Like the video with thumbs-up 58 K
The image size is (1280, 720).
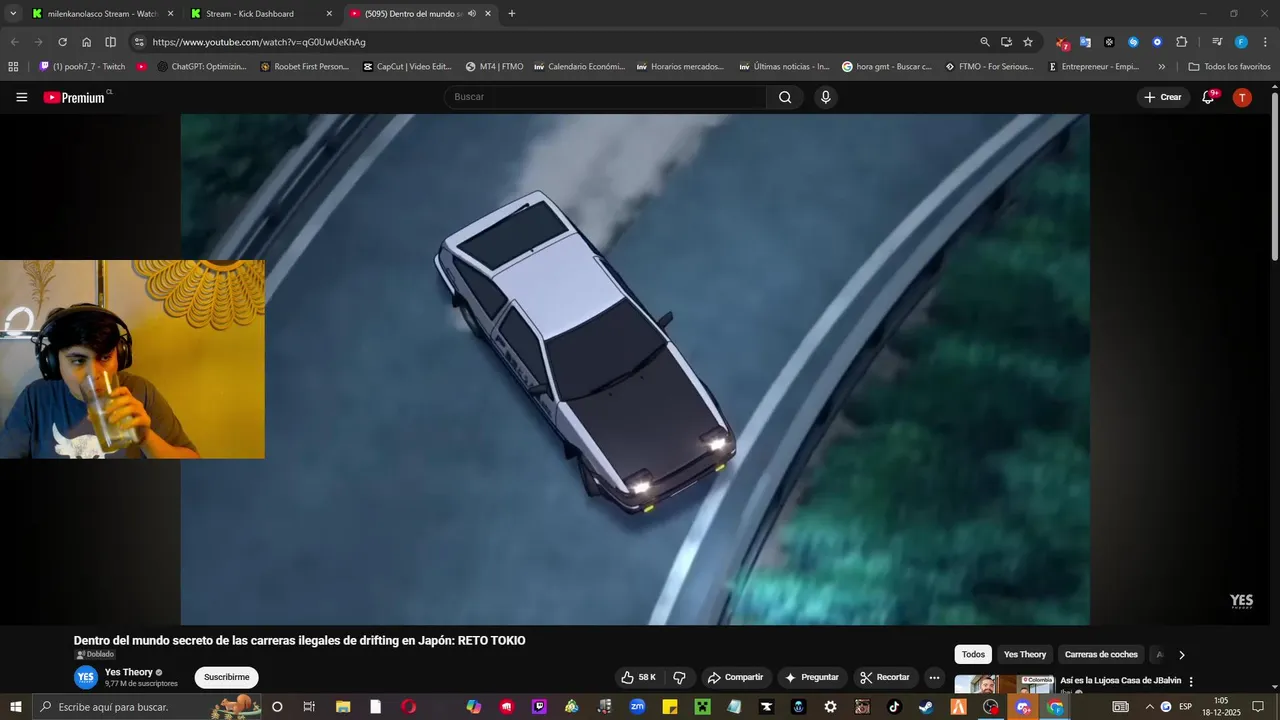pos(638,677)
